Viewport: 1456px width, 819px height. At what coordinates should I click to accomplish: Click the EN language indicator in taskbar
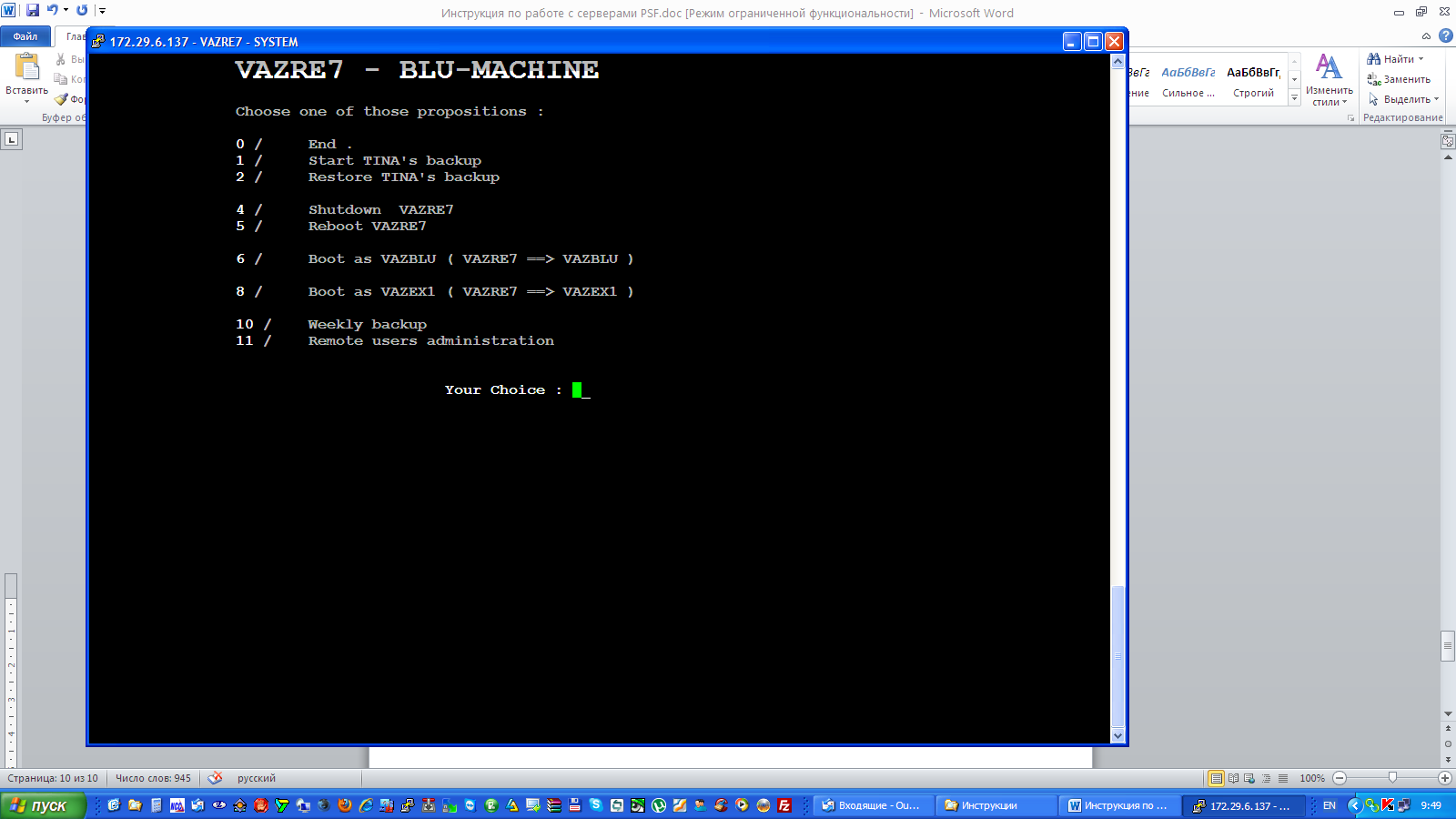point(1330,805)
